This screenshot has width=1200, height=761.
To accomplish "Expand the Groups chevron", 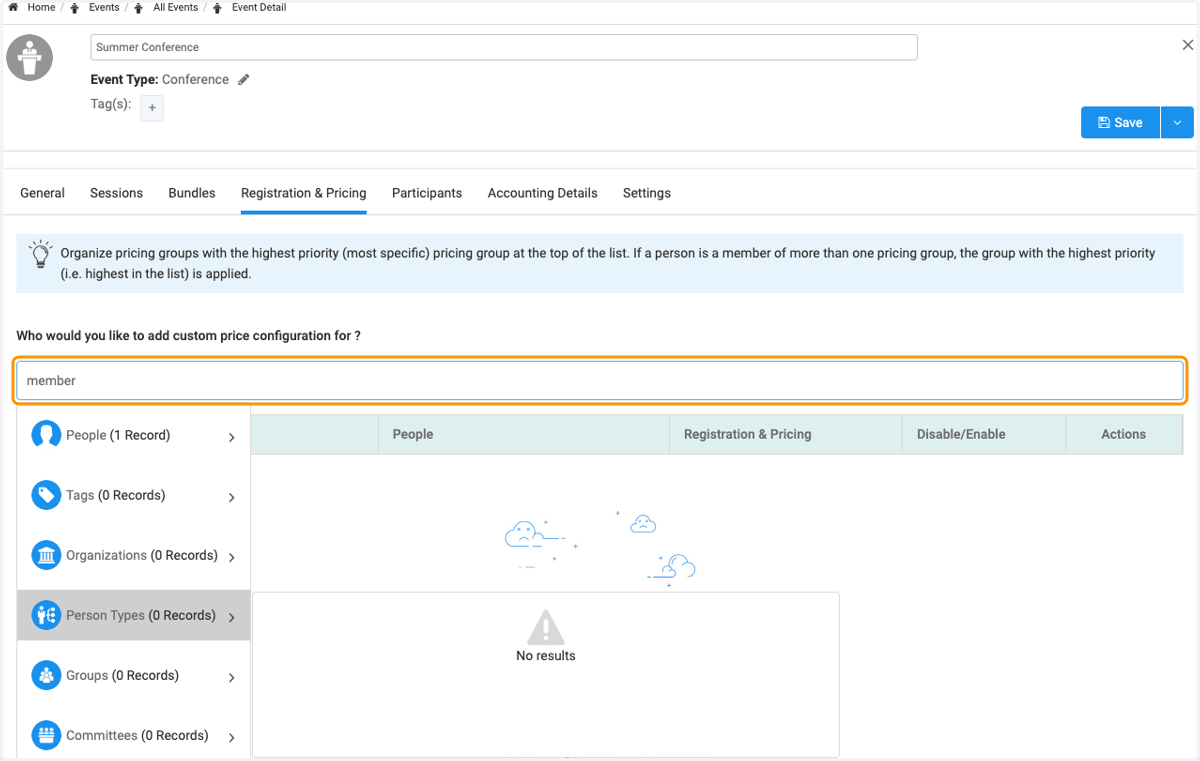I will pos(232,677).
